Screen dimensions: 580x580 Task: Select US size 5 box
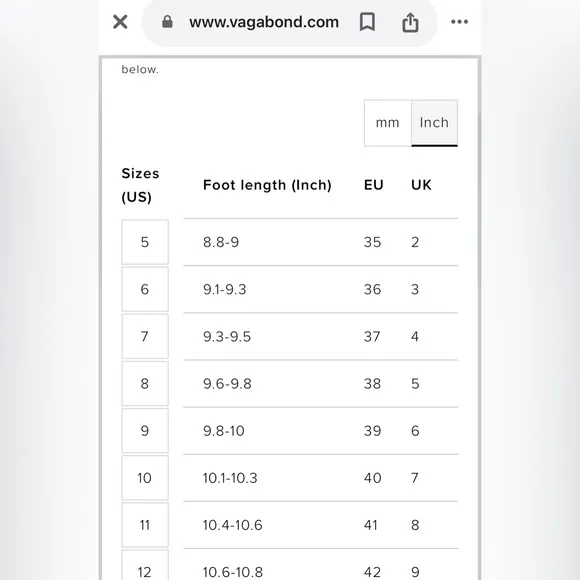145,242
